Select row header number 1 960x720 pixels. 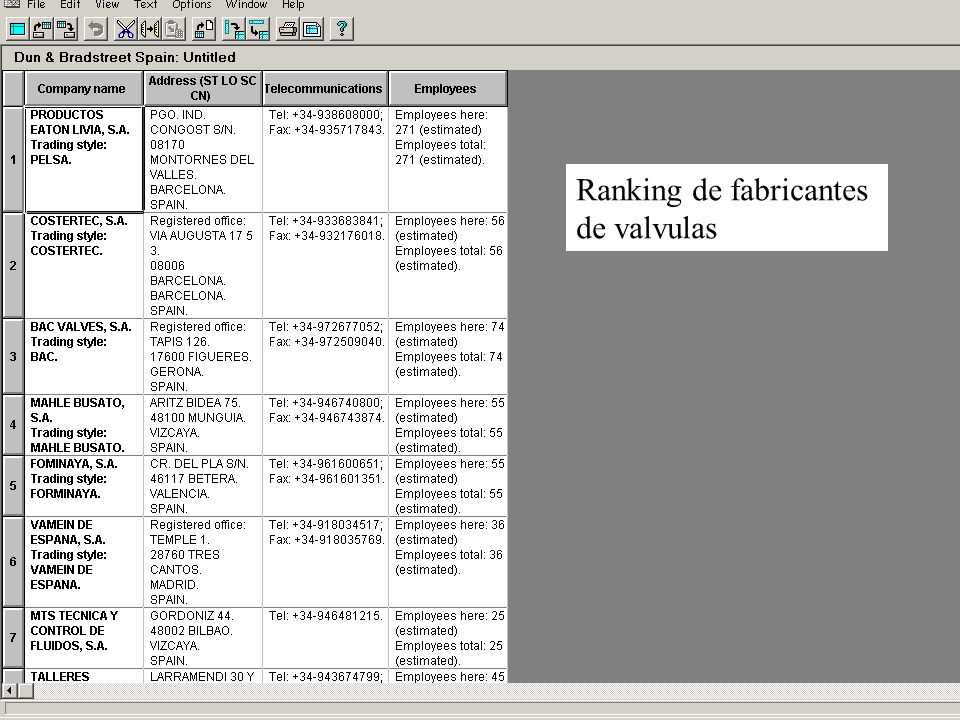pyautogui.click(x=13, y=159)
